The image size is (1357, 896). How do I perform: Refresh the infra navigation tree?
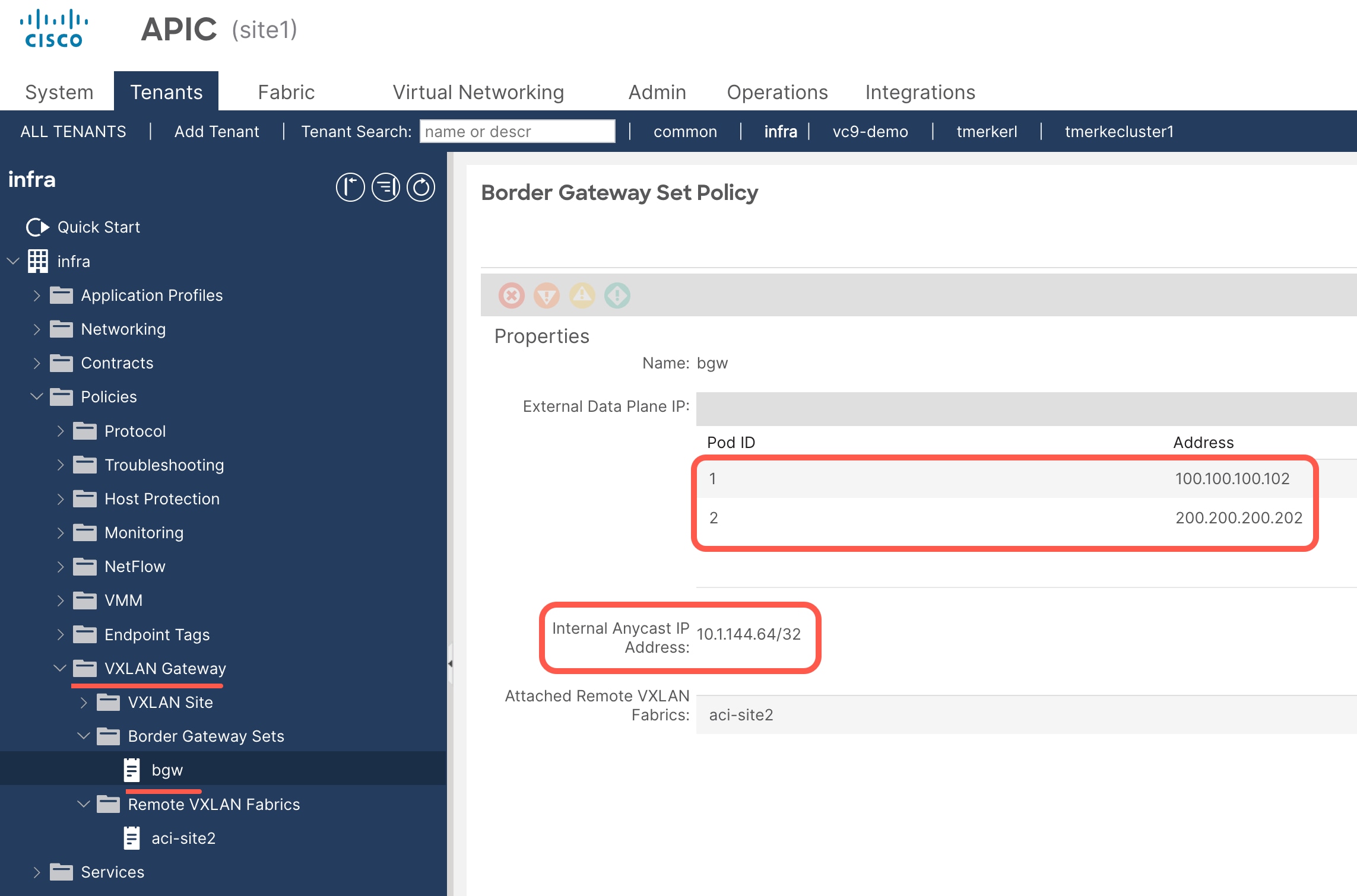click(x=421, y=188)
